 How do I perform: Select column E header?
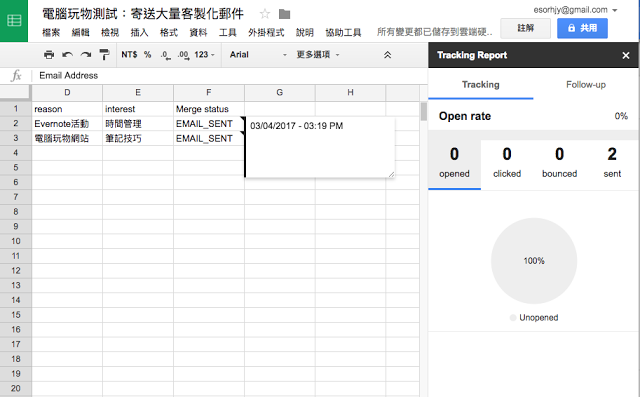(138, 93)
